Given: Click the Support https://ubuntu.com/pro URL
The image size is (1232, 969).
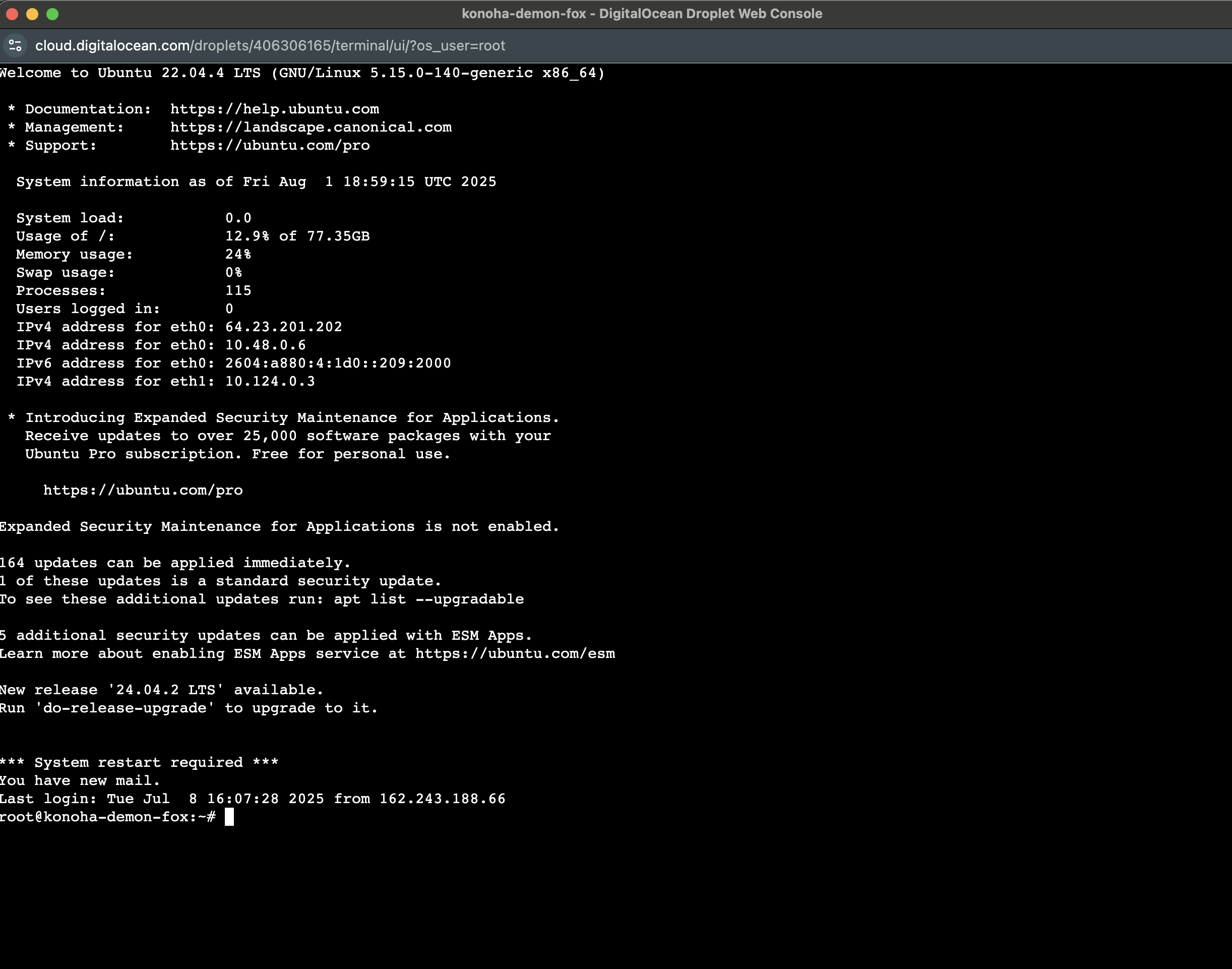Looking at the screenshot, I should [270, 145].
